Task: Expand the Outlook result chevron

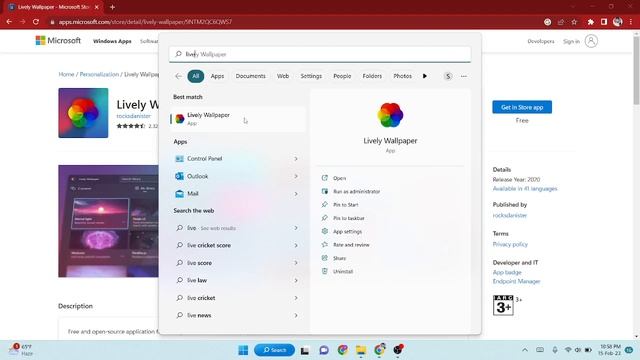Action: point(296,176)
